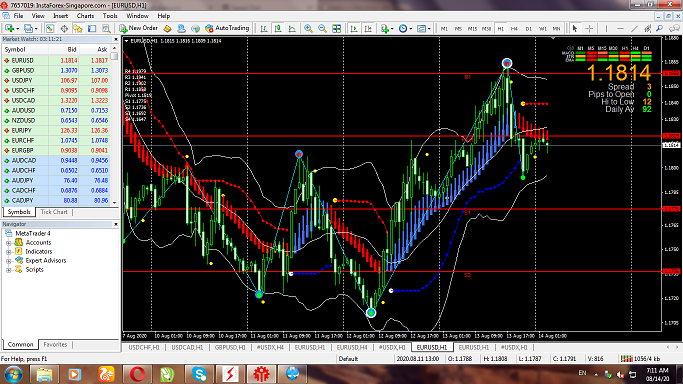683x384 pixels.
Task: Select the vertical line drawing tool
Action: coord(606,28)
